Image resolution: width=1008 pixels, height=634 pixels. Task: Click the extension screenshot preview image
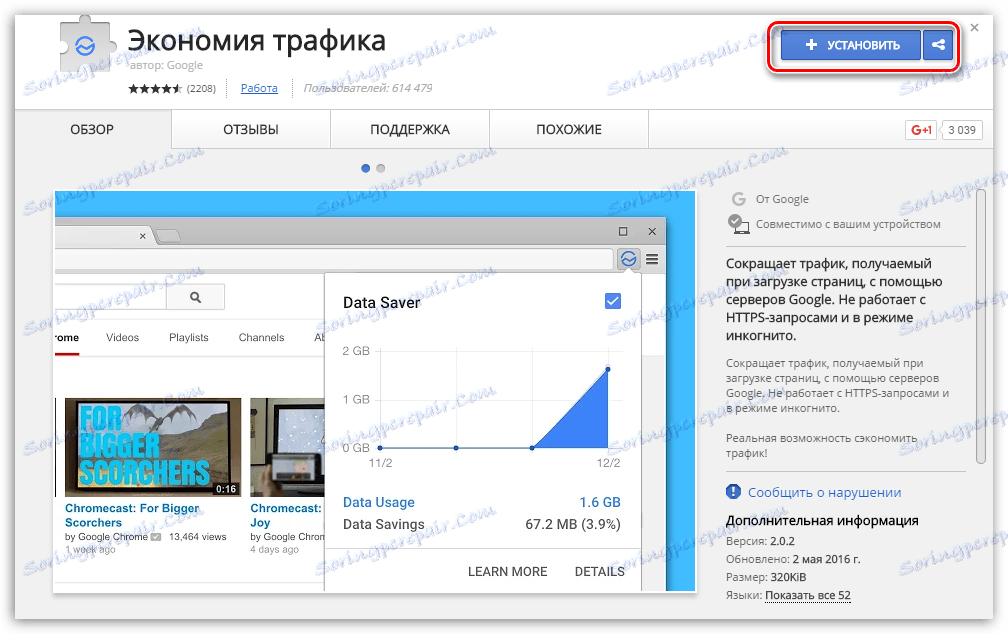click(375, 391)
